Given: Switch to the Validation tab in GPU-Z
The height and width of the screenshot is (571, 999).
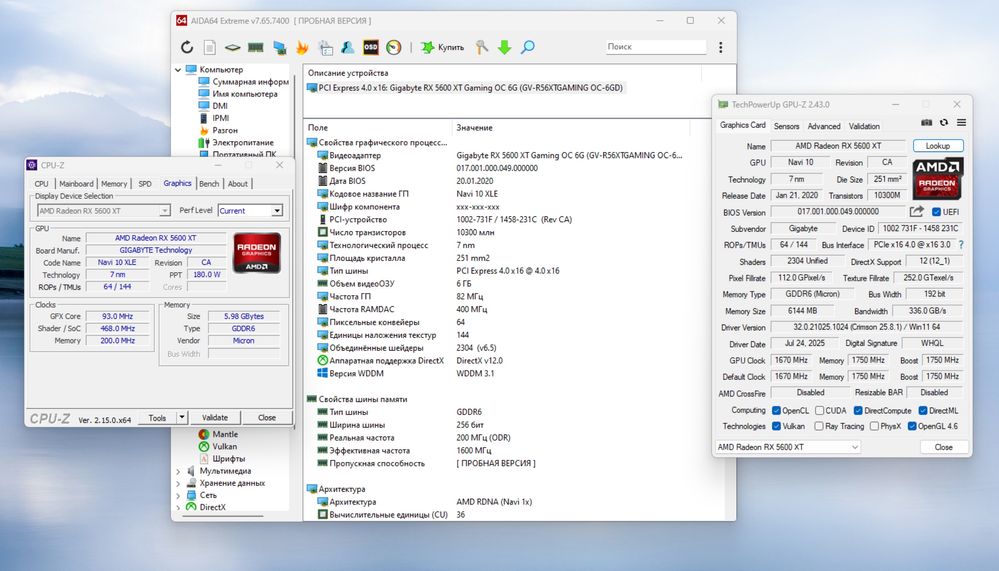Looking at the screenshot, I should [864, 126].
